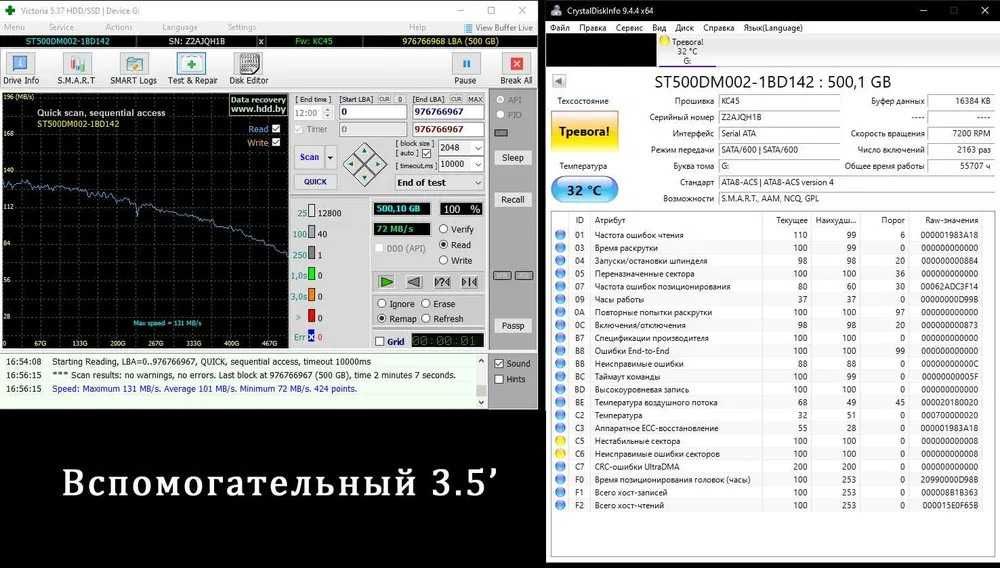Click MAX button above End LBA
This screenshot has width=1000, height=568.
pos(475,99)
